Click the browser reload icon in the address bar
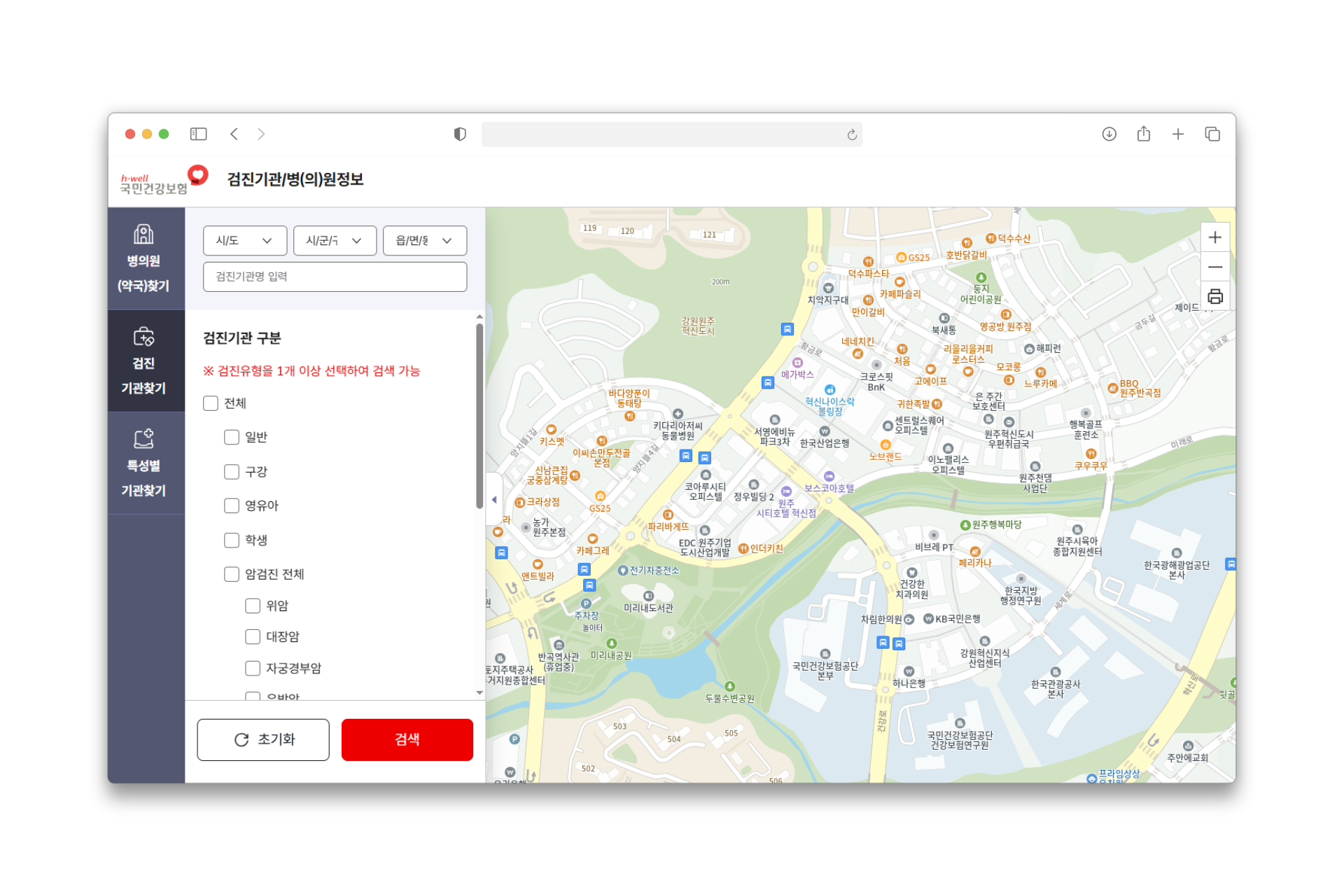Image resolution: width=1344 pixels, height=896 pixels. pyautogui.click(x=851, y=134)
